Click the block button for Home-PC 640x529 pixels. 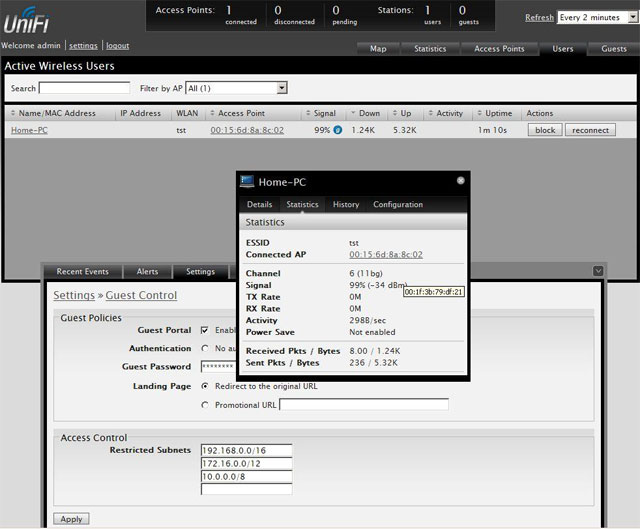point(545,130)
